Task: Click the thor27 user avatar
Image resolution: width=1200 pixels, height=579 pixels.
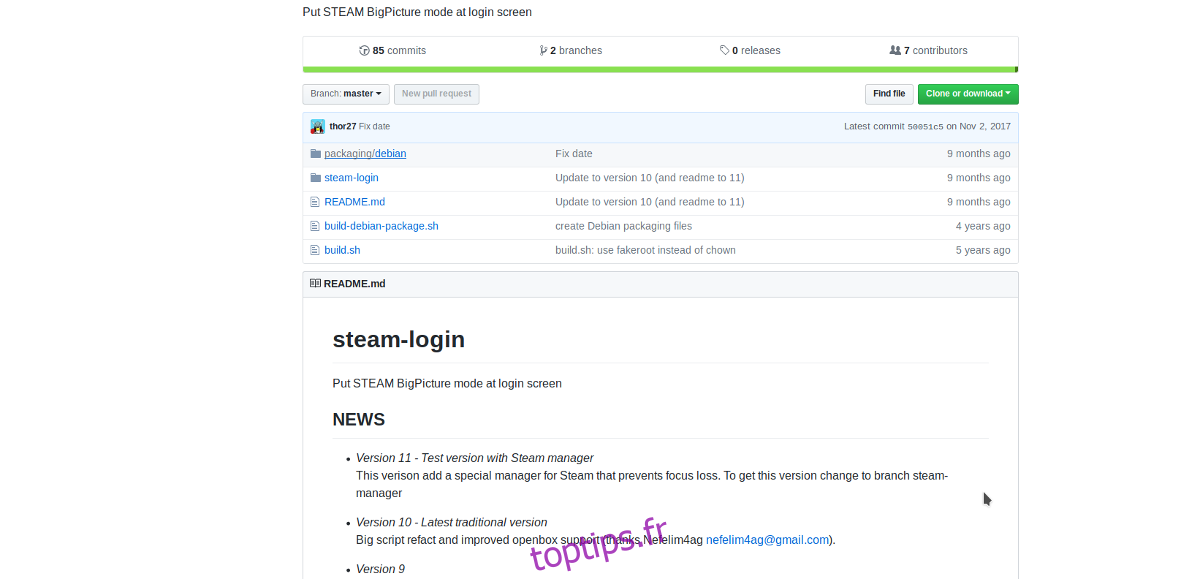Action: [x=318, y=126]
